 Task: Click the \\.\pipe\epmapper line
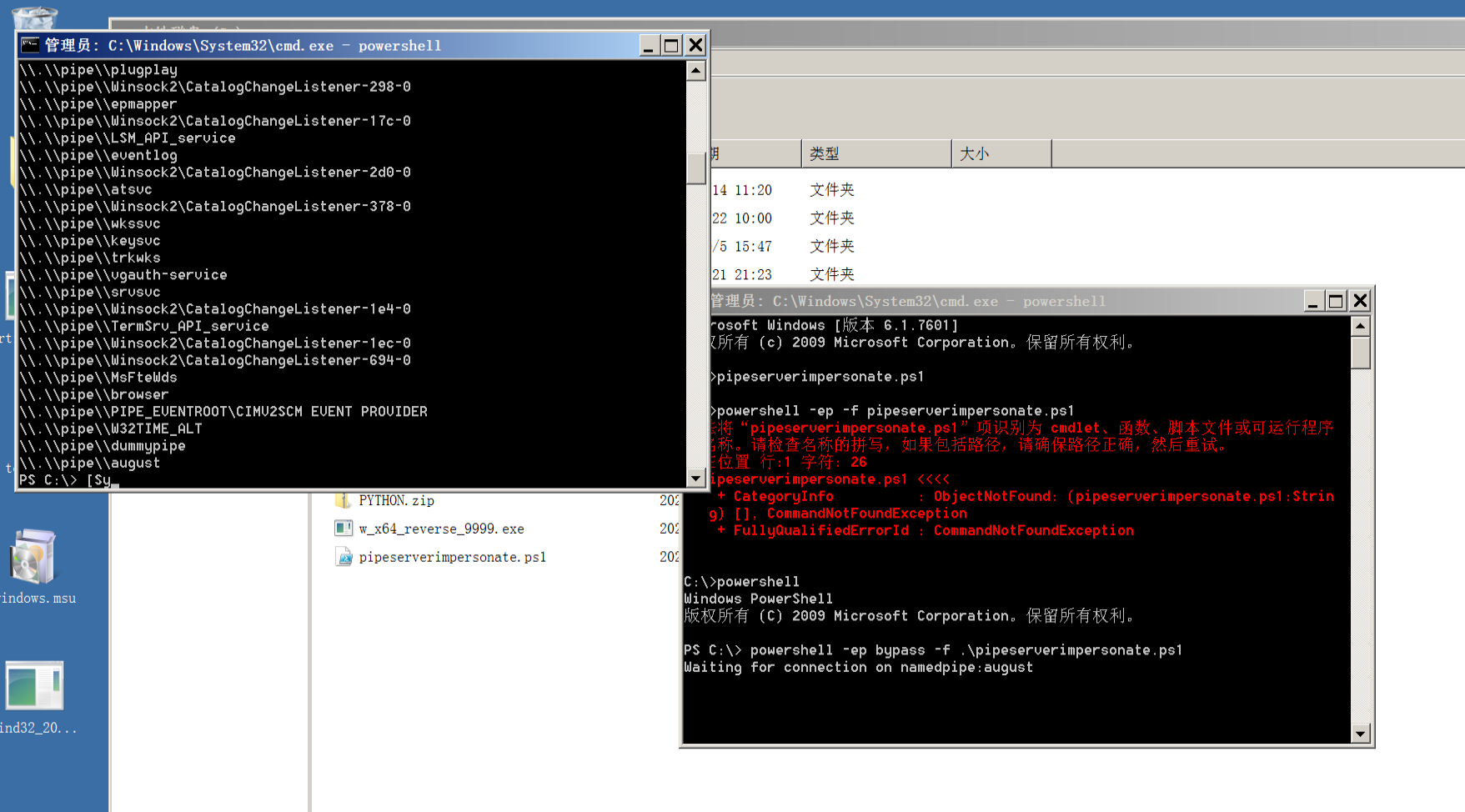(98, 104)
